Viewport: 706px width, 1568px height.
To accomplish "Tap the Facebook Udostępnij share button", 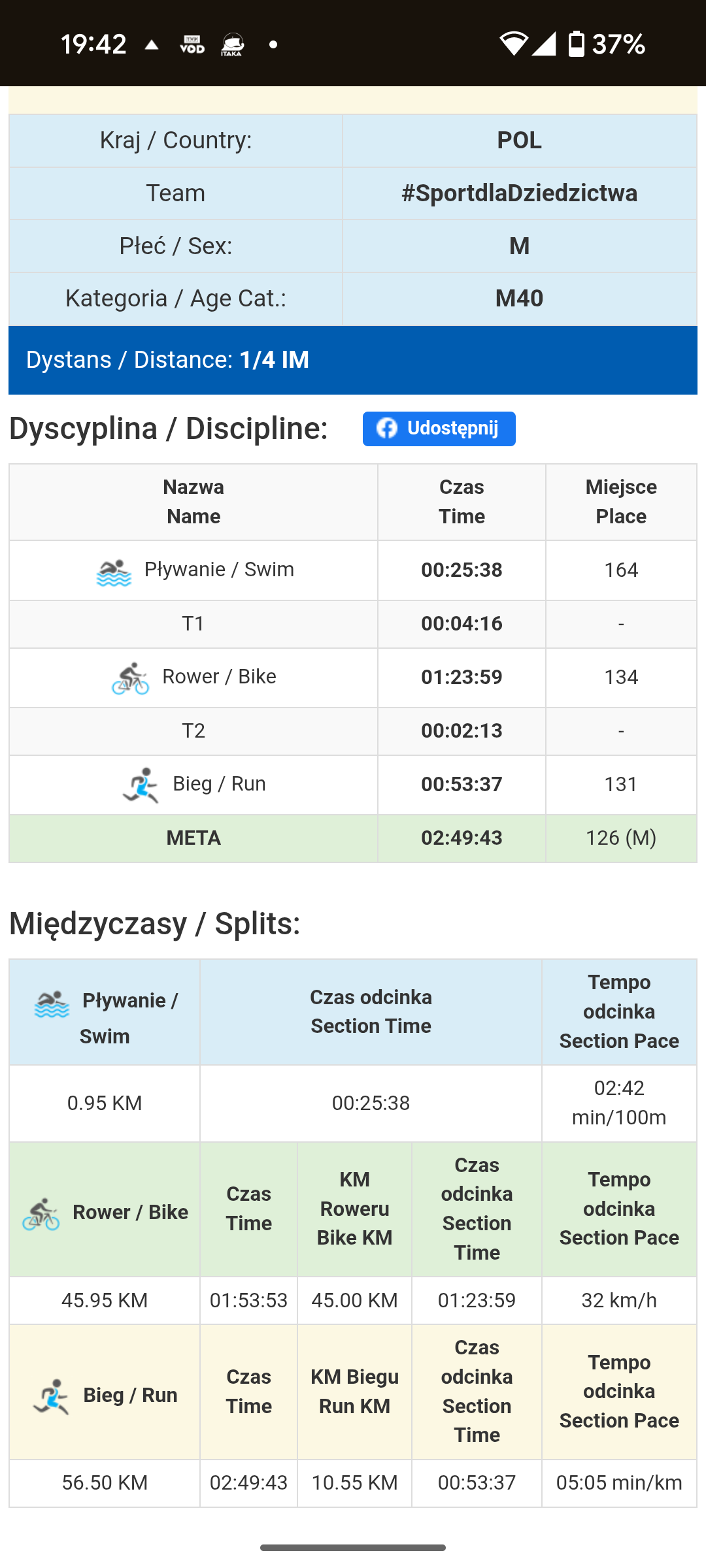I will (439, 429).
